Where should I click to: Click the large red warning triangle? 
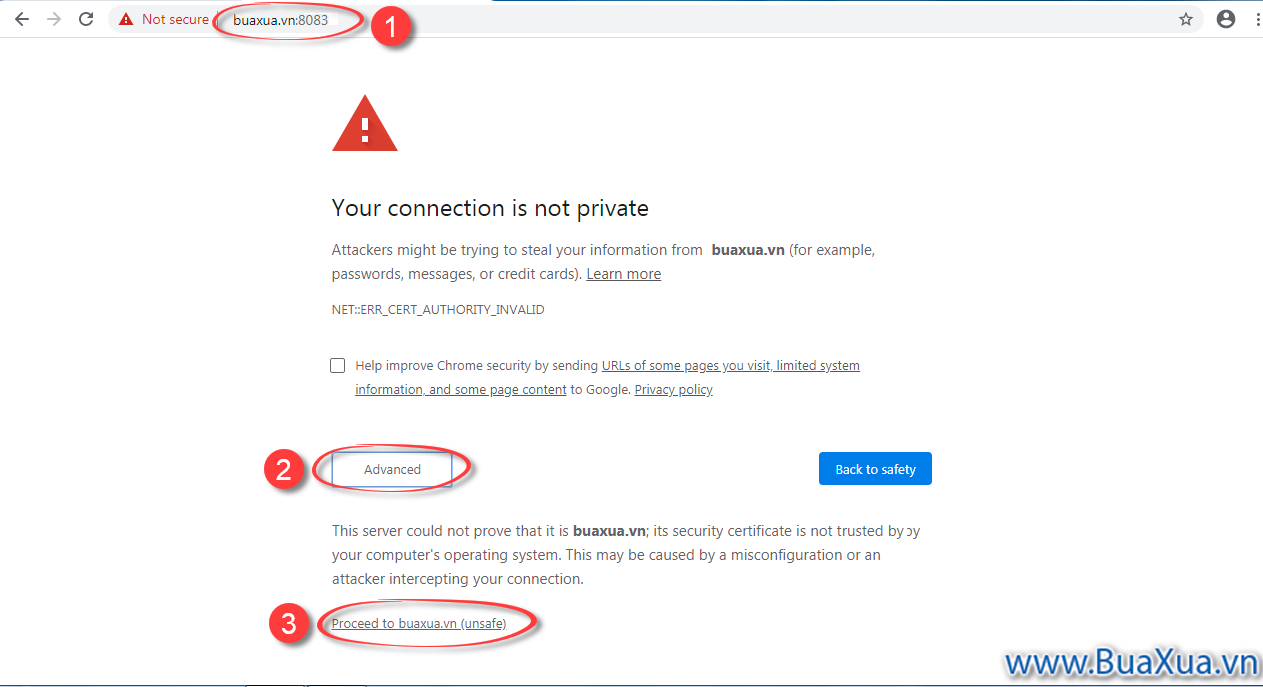point(365,123)
